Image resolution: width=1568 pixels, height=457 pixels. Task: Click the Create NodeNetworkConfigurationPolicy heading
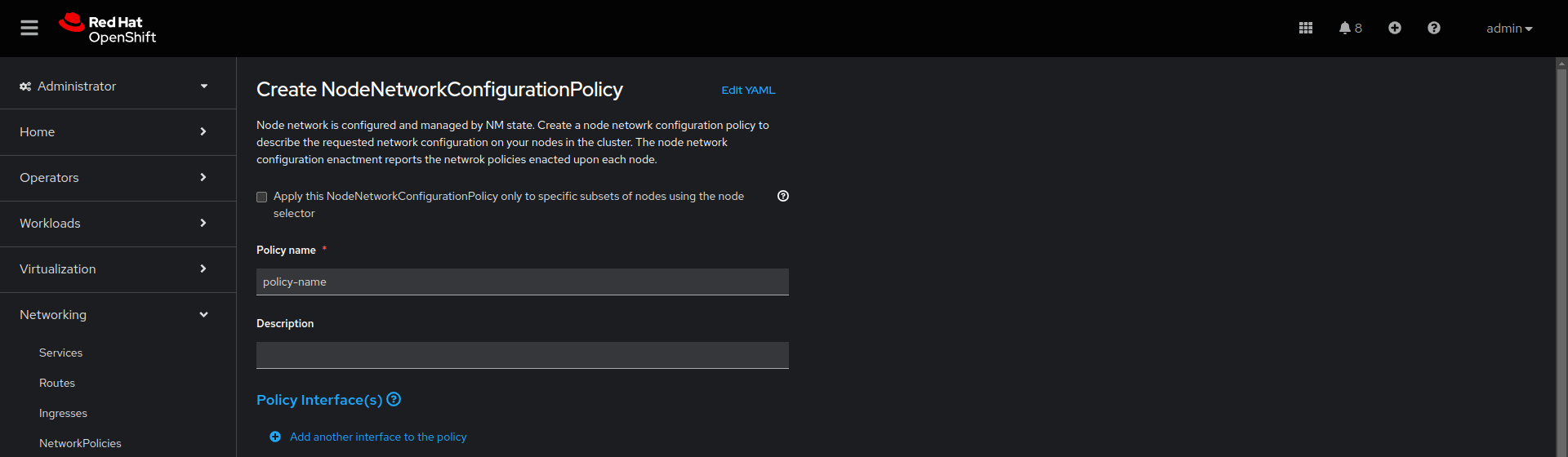[439, 90]
